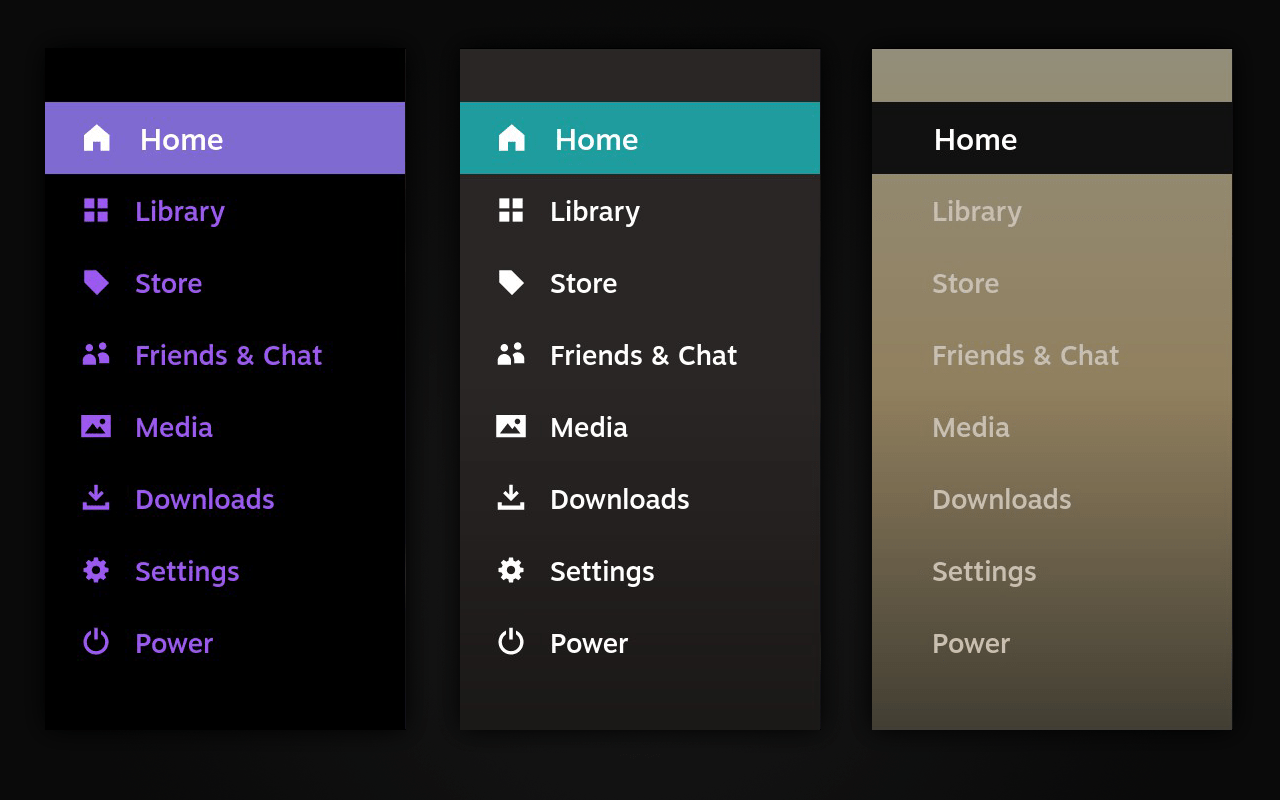Select Settings in the tan sidebar

(x=984, y=571)
